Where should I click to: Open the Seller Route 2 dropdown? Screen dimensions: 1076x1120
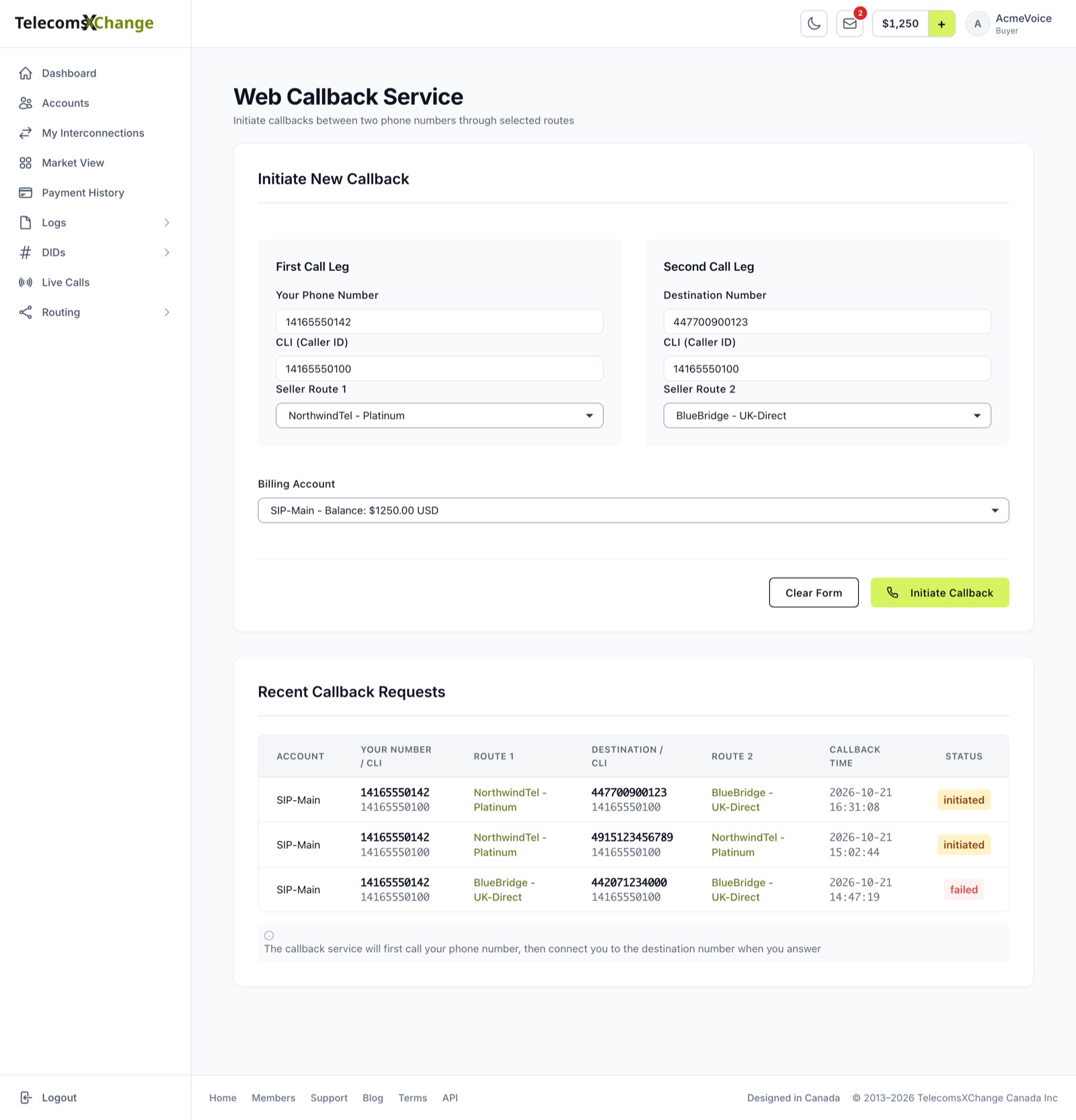click(x=827, y=415)
